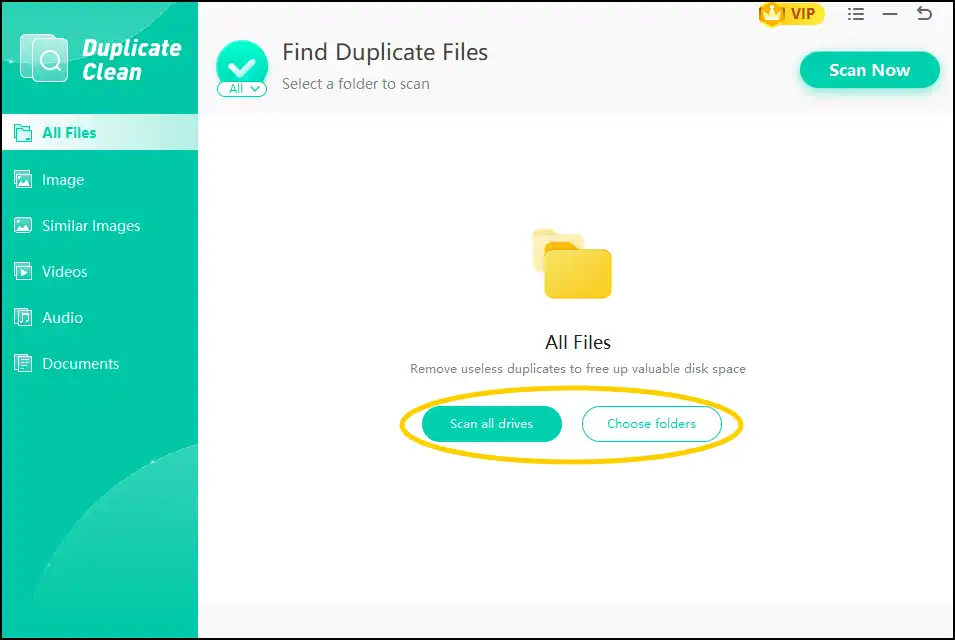
Task: Open Documents scanning using its sidebar icon
Action: (x=23, y=363)
